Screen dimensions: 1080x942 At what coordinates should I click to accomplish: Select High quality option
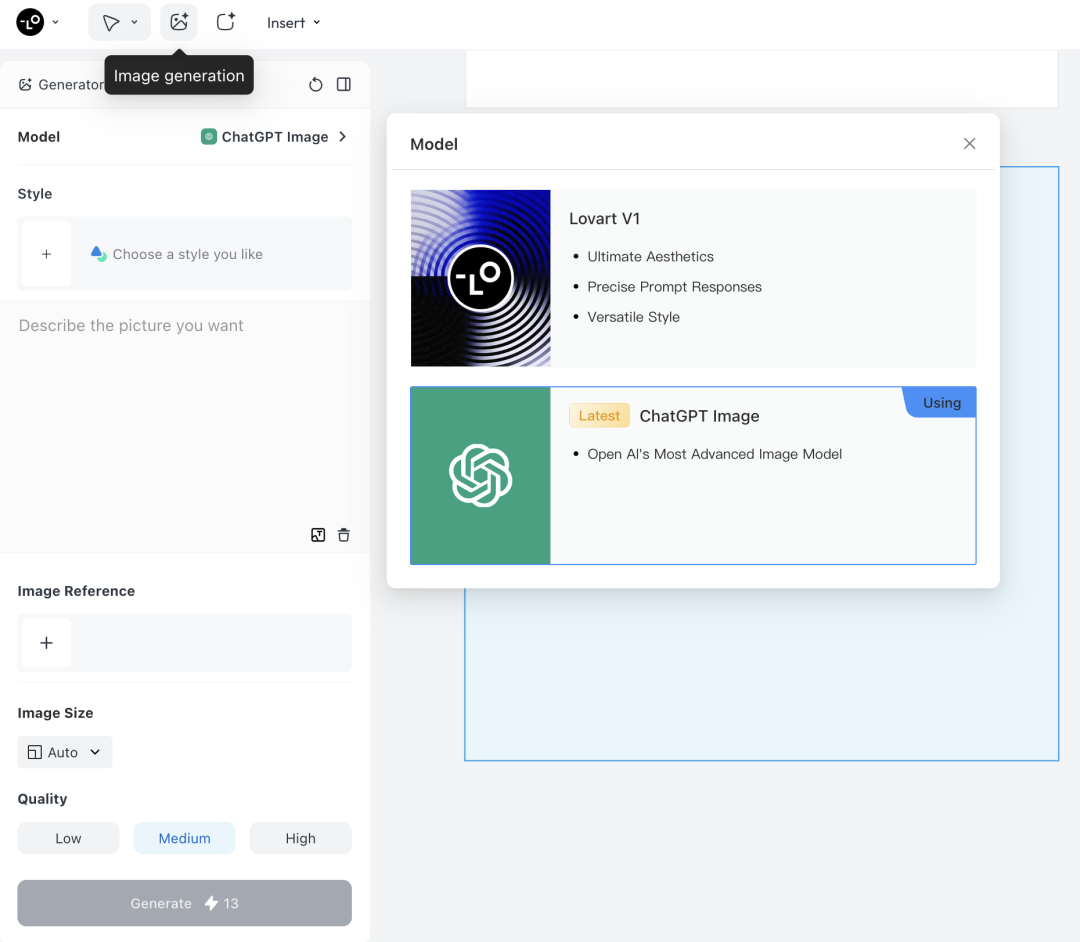pyautogui.click(x=300, y=839)
